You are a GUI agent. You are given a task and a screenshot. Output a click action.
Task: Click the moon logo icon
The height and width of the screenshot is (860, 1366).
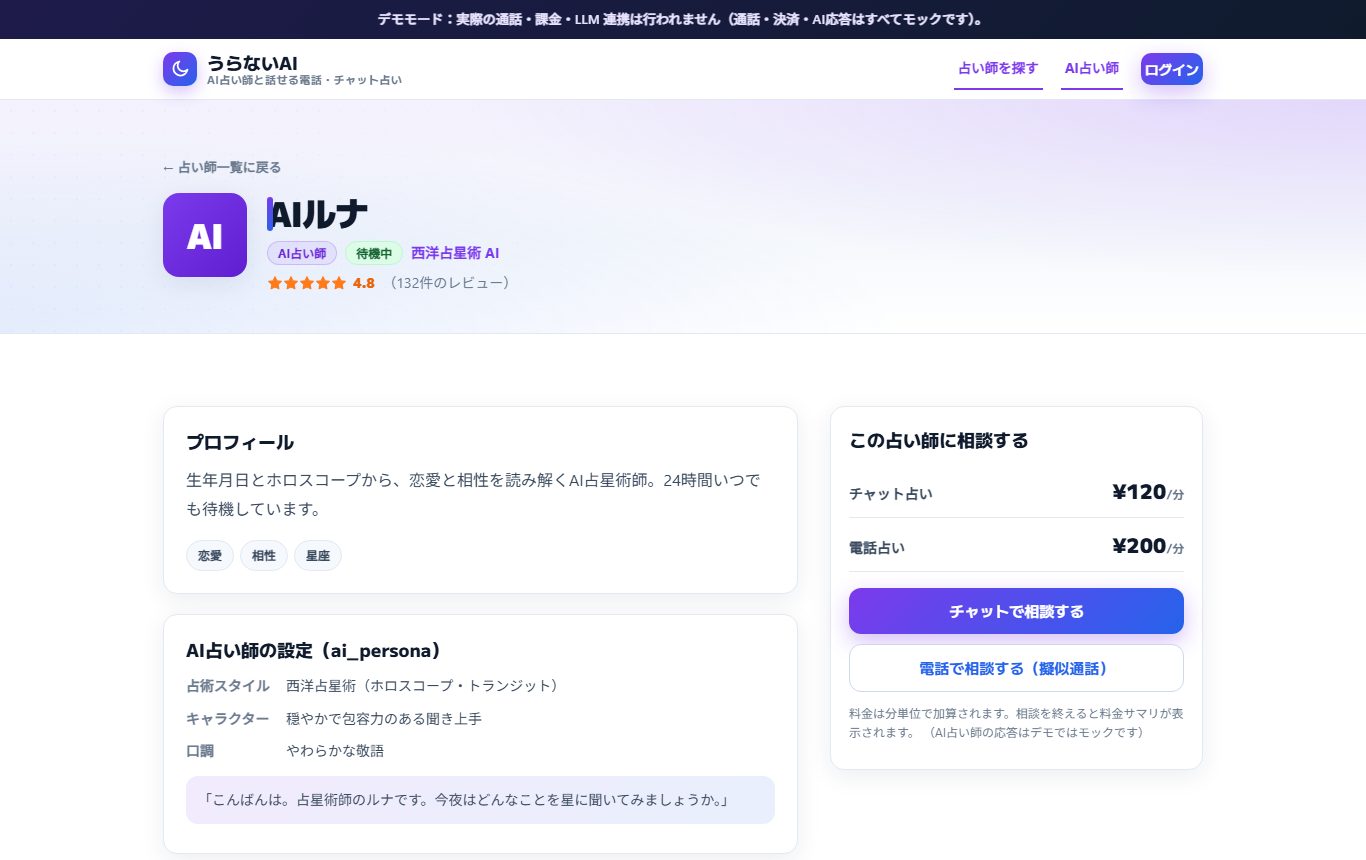[180, 69]
